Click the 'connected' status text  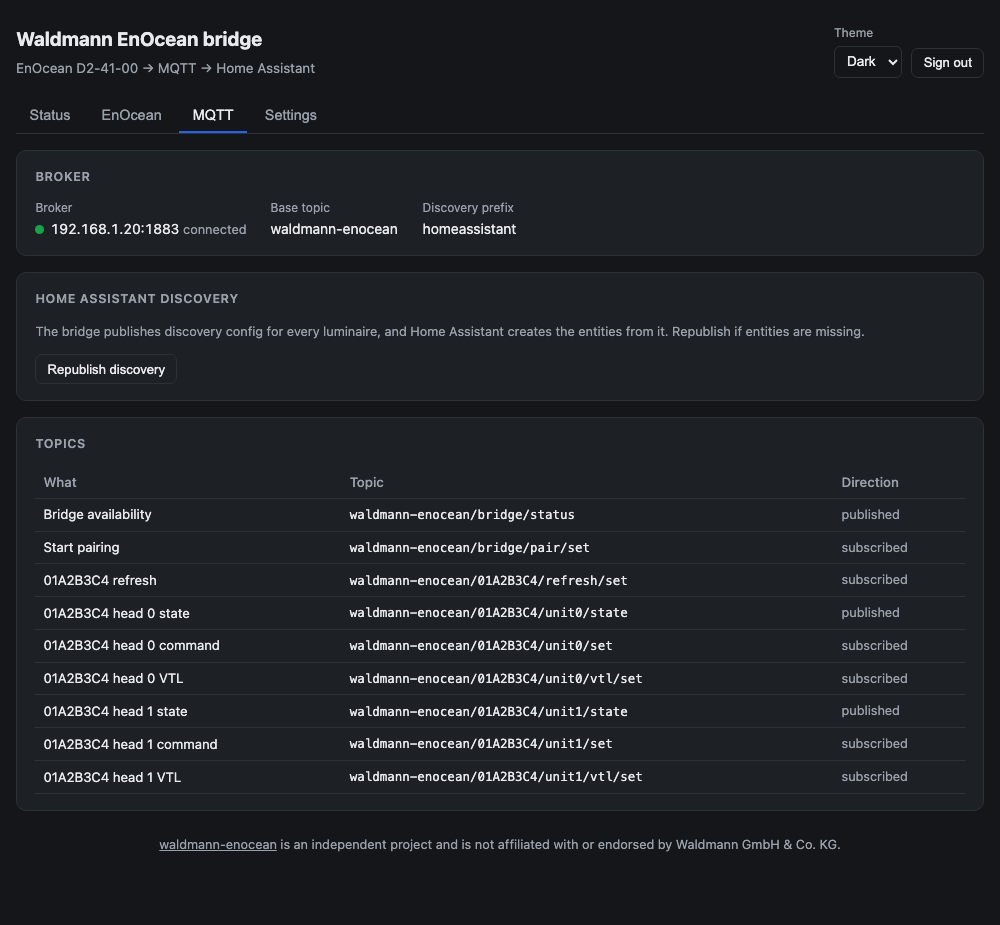[x=214, y=230]
